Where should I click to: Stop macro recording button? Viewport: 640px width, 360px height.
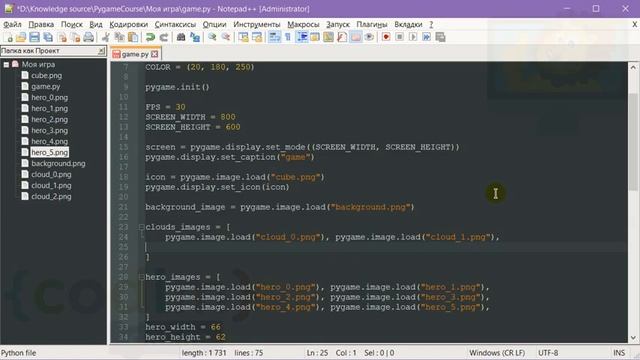pos(400,38)
